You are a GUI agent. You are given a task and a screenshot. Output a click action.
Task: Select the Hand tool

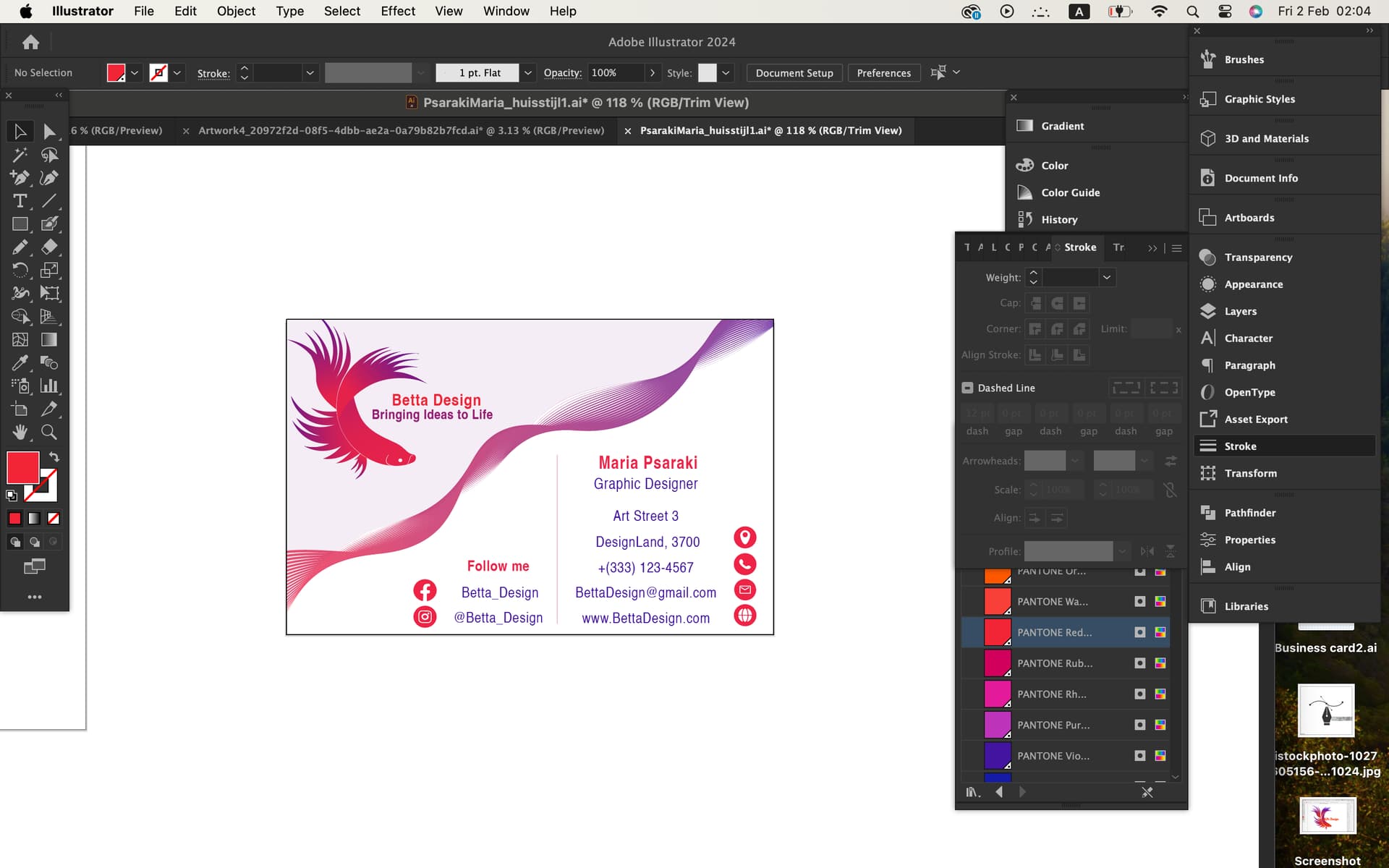(20, 433)
